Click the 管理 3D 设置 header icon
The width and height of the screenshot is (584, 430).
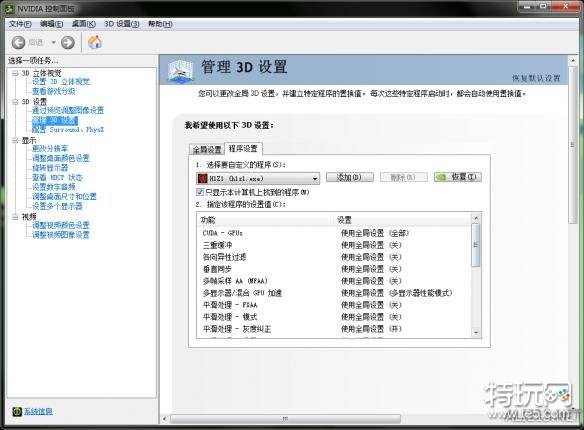point(181,70)
